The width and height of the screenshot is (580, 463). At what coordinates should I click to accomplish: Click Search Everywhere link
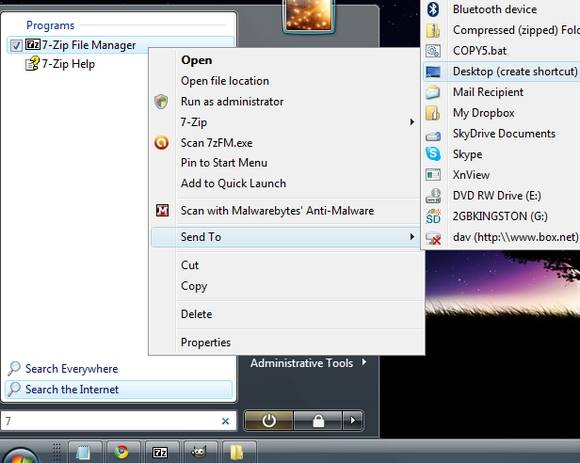[x=71, y=369]
